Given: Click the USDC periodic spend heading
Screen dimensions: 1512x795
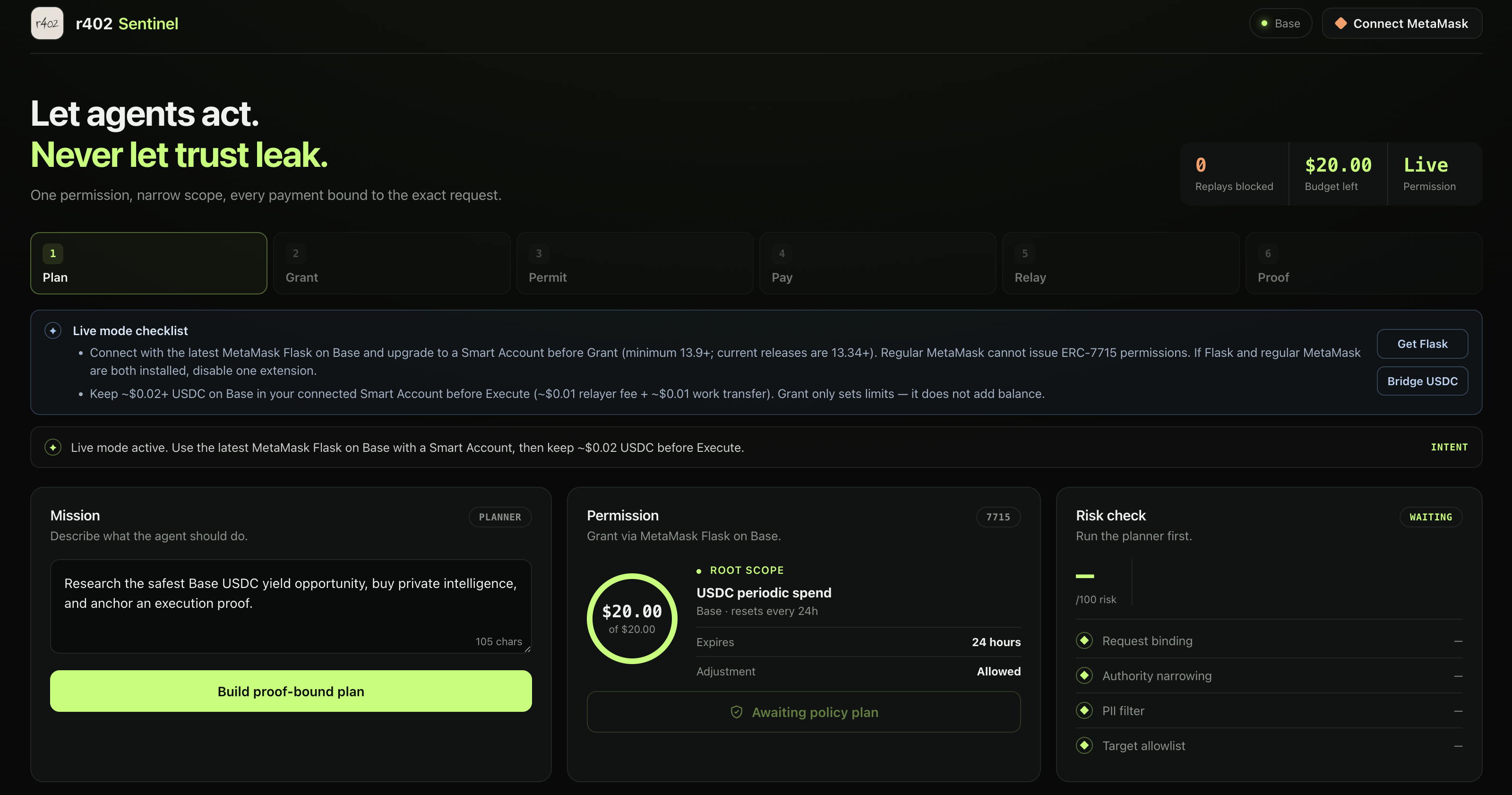Looking at the screenshot, I should click(764, 592).
